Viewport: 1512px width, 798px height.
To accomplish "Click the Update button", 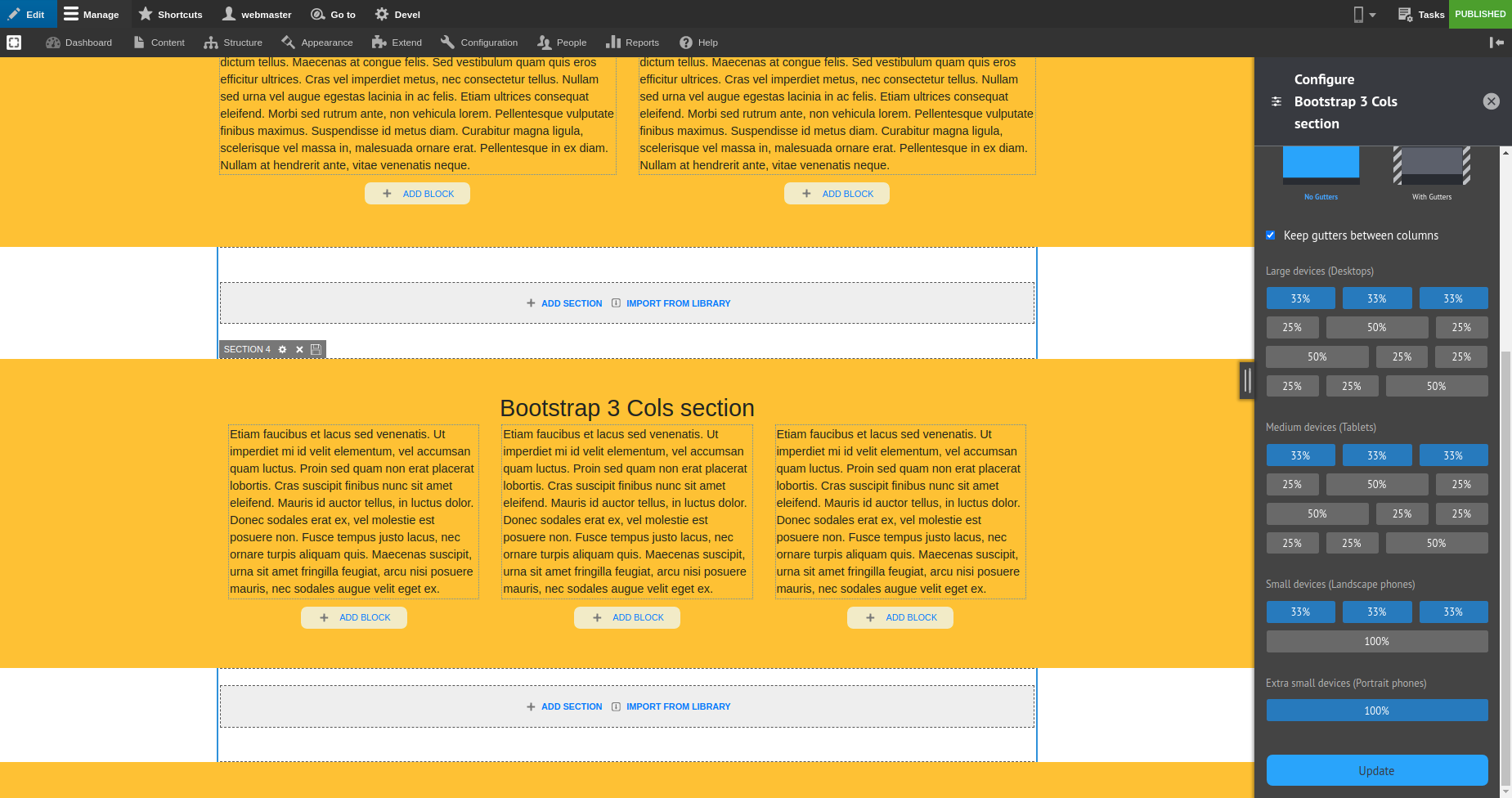I will pos(1376,770).
